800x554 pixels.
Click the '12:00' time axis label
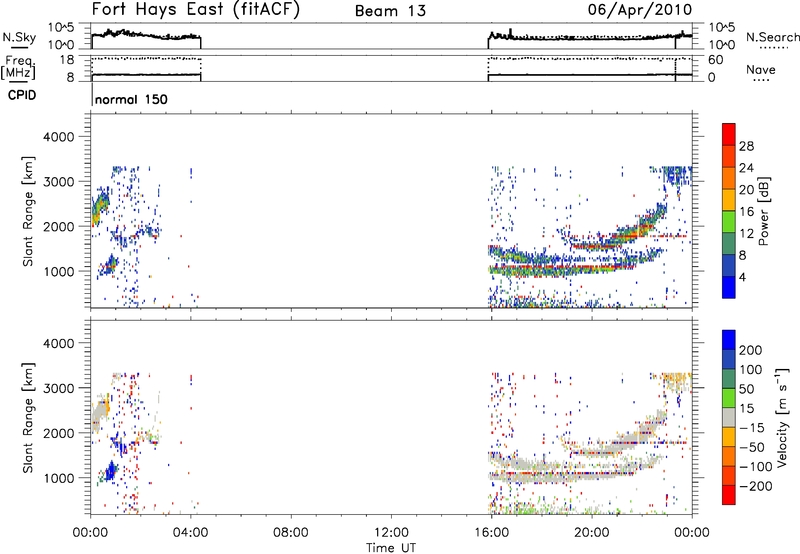click(x=391, y=533)
